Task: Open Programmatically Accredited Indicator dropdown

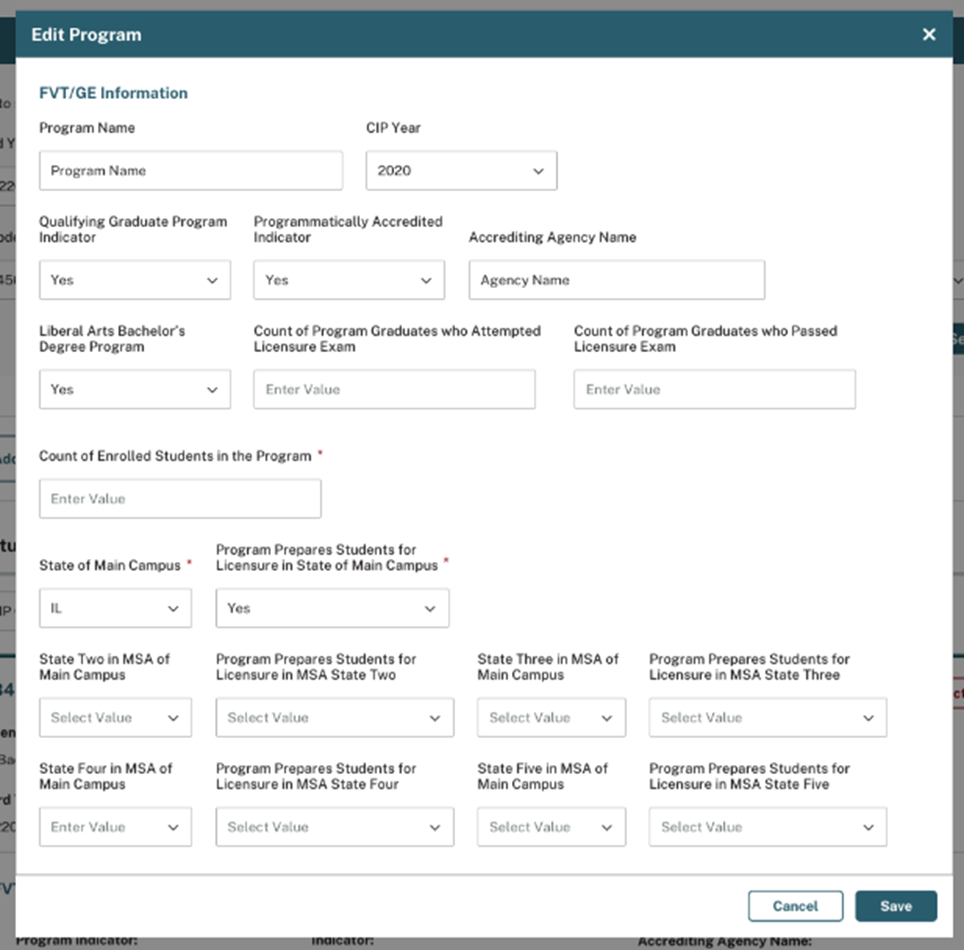Action: click(349, 281)
